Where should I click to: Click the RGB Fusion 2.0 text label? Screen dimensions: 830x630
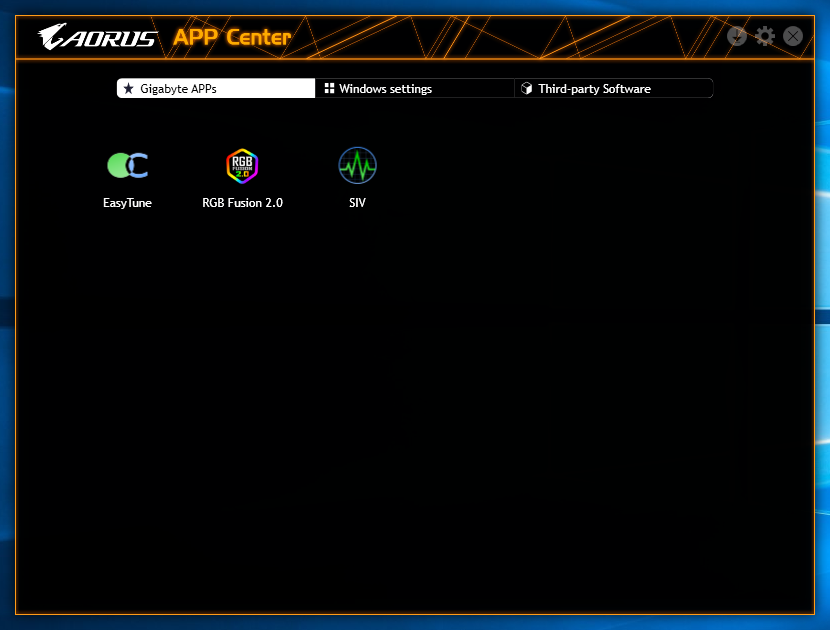(242, 203)
